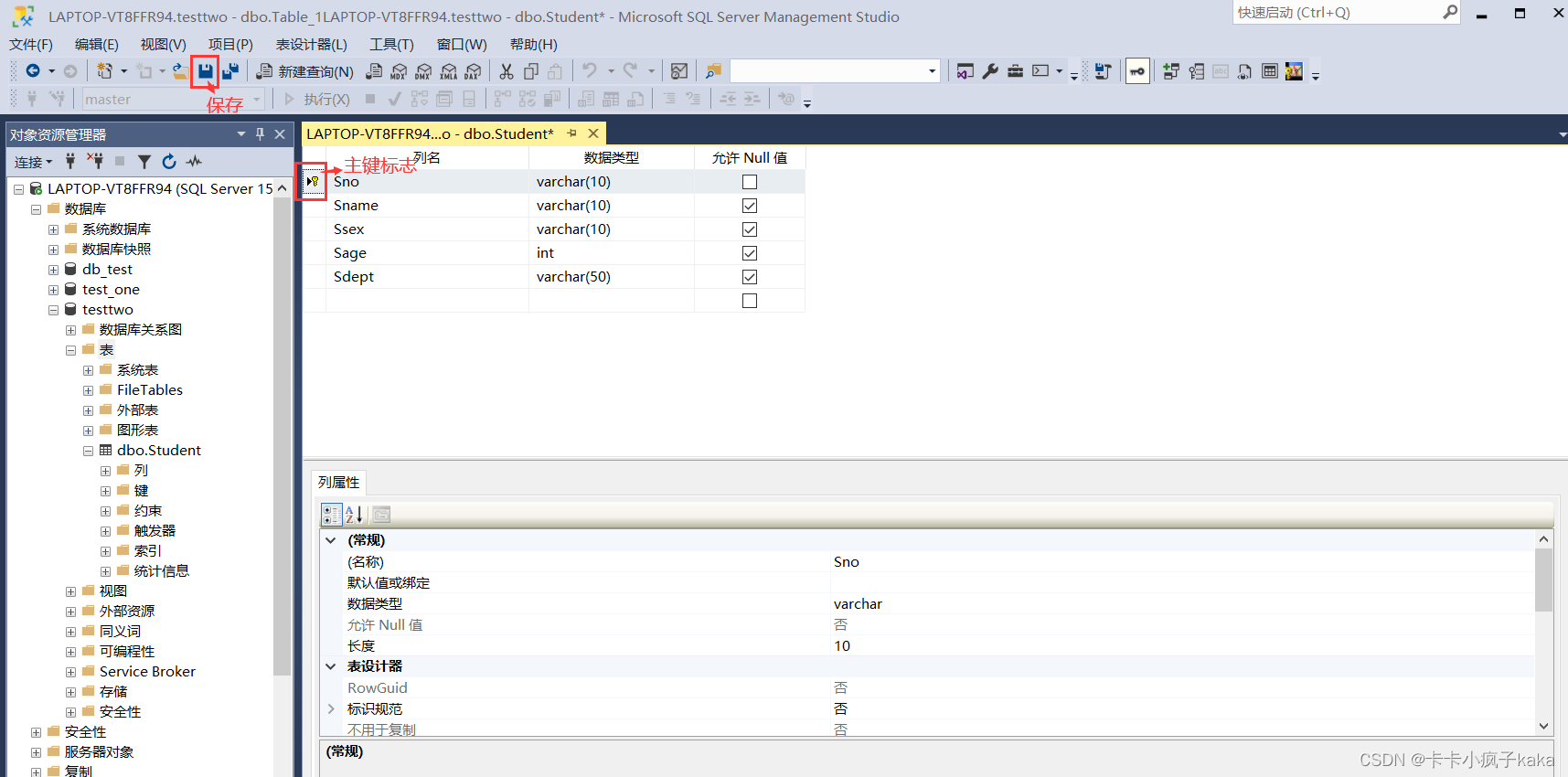Open the 工具(T) menu
The image size is (1568, 777).
point(391,45)
